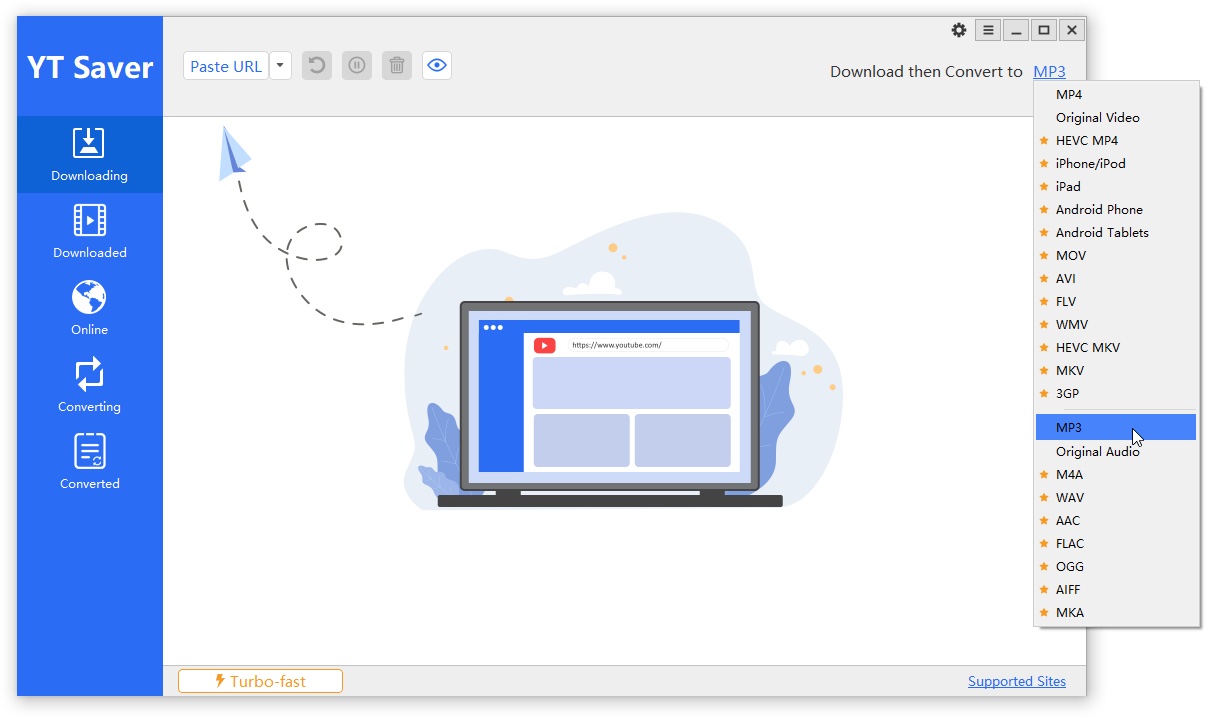
Task: Click the delete trash icon in toolbar
Action: pos(397,66)
